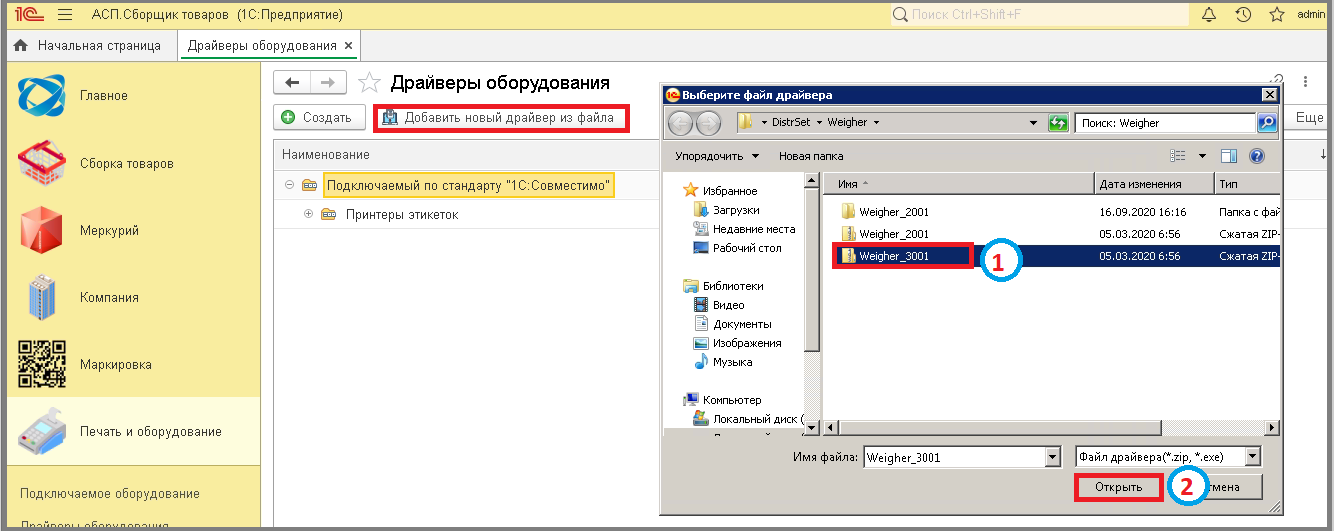Screen dimensions: 1334x531
Task: Click the Поиск: Weigher search field
Action: [x=1165, y=123]
